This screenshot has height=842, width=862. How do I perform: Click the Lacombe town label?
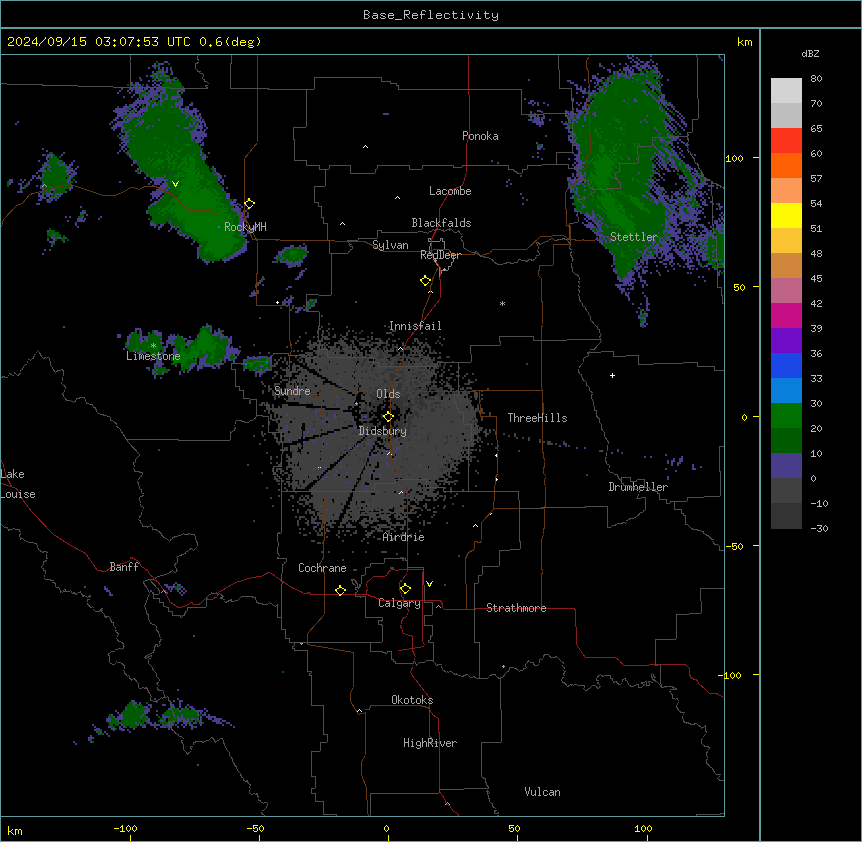450,191
